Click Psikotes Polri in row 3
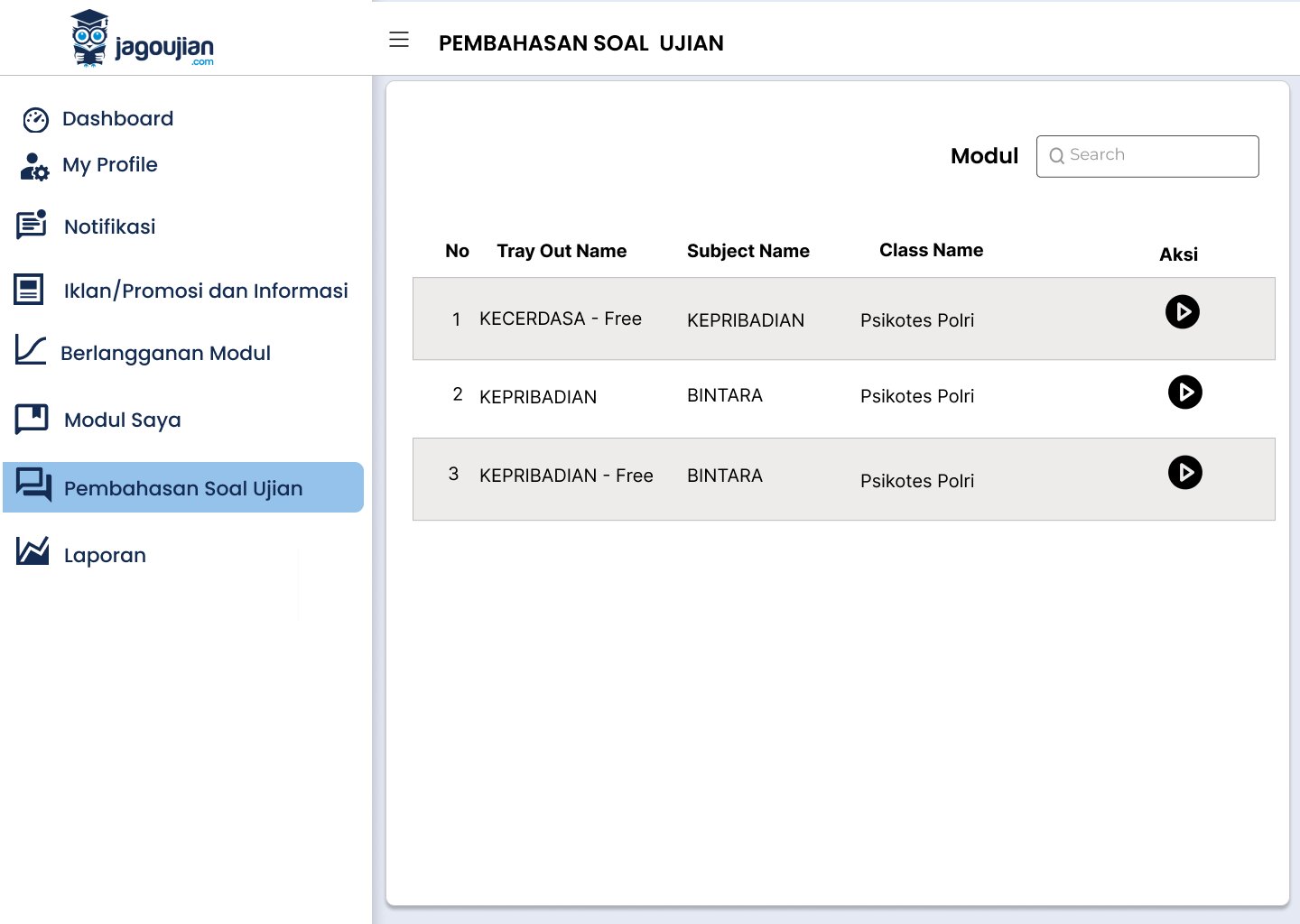The image size is (1300, 924). pos(917,481)
